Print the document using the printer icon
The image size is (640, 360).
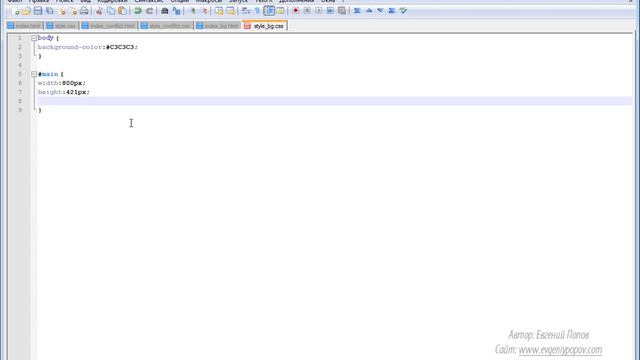[x=84, y=11]
